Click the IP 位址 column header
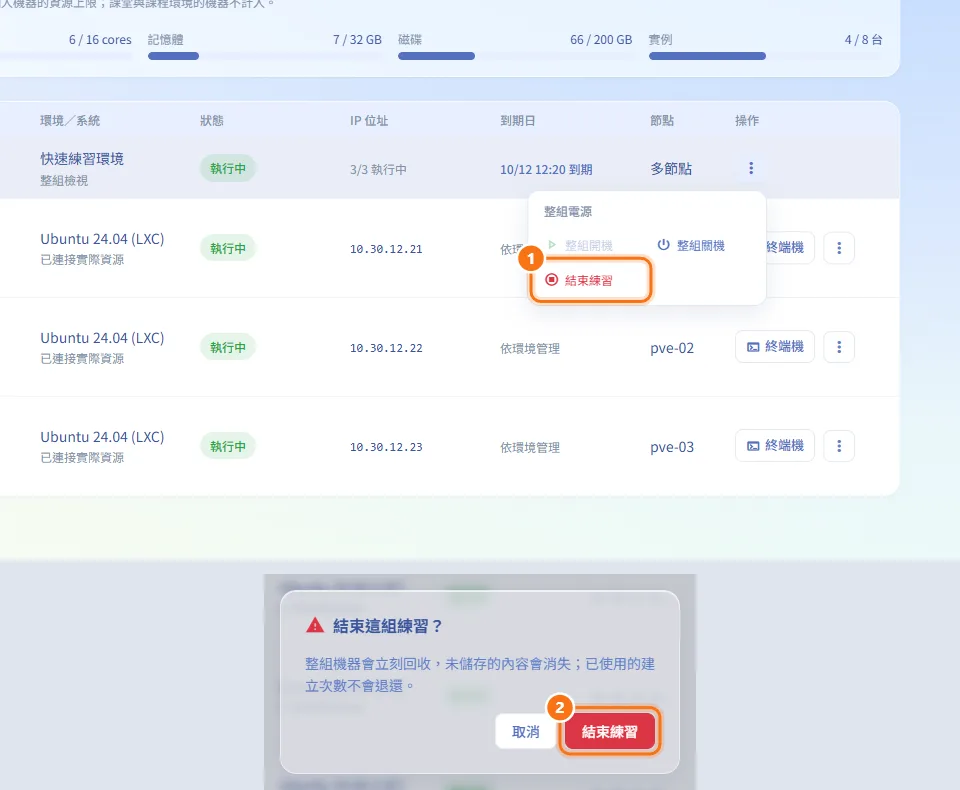This screenshot has width=960, height=790. 369,121
